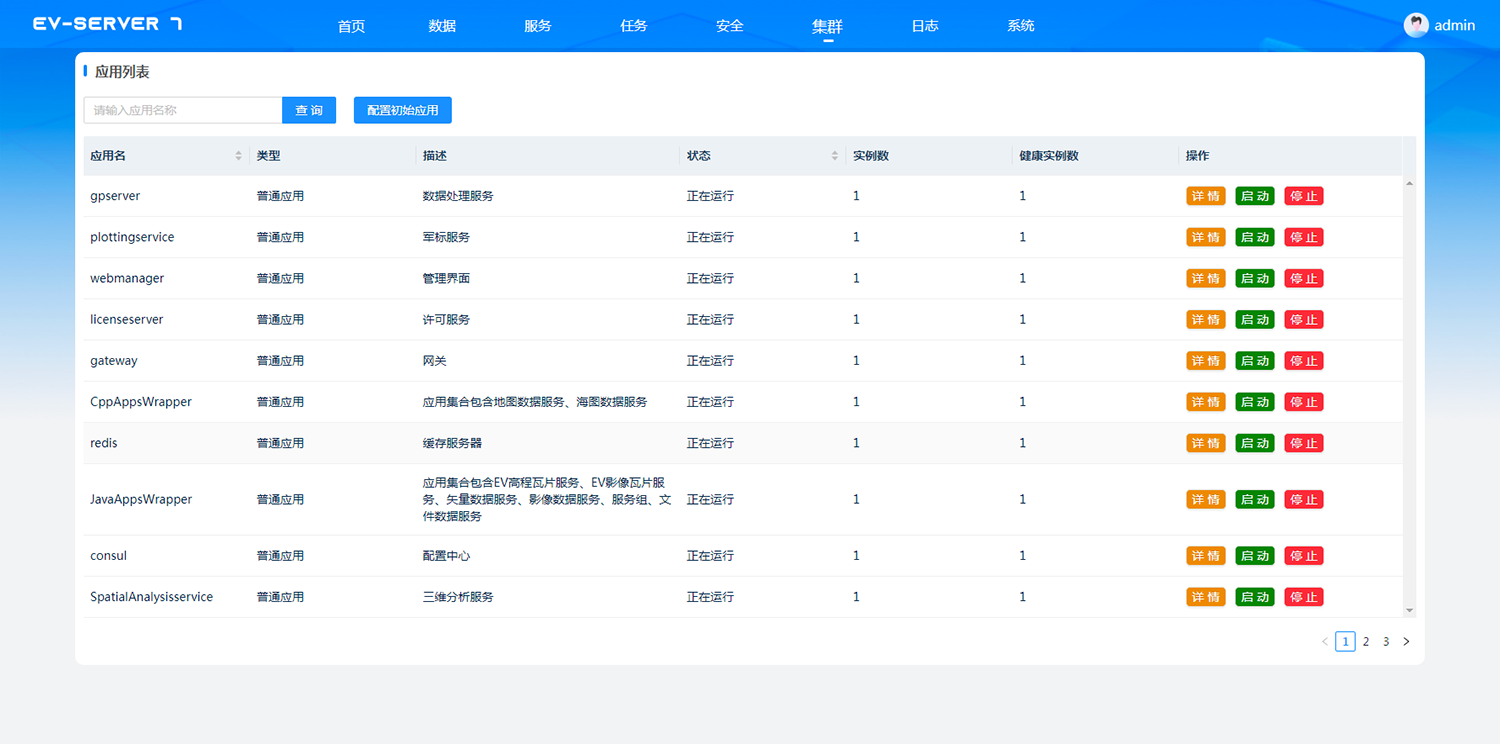Open the 集群 menu
Viewport: 1500px width, 744px height.
(x=827, y=26)
